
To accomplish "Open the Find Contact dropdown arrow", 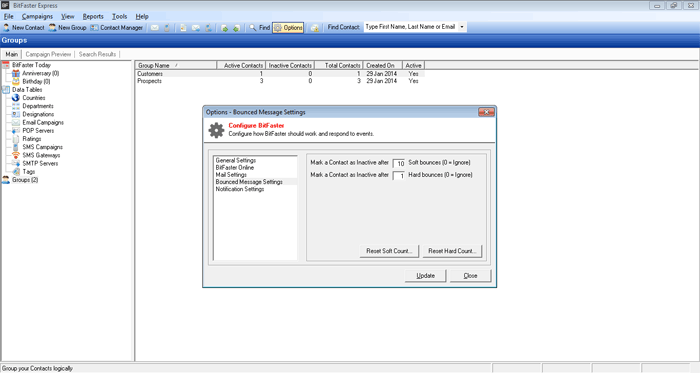I will tap(462, 27).
